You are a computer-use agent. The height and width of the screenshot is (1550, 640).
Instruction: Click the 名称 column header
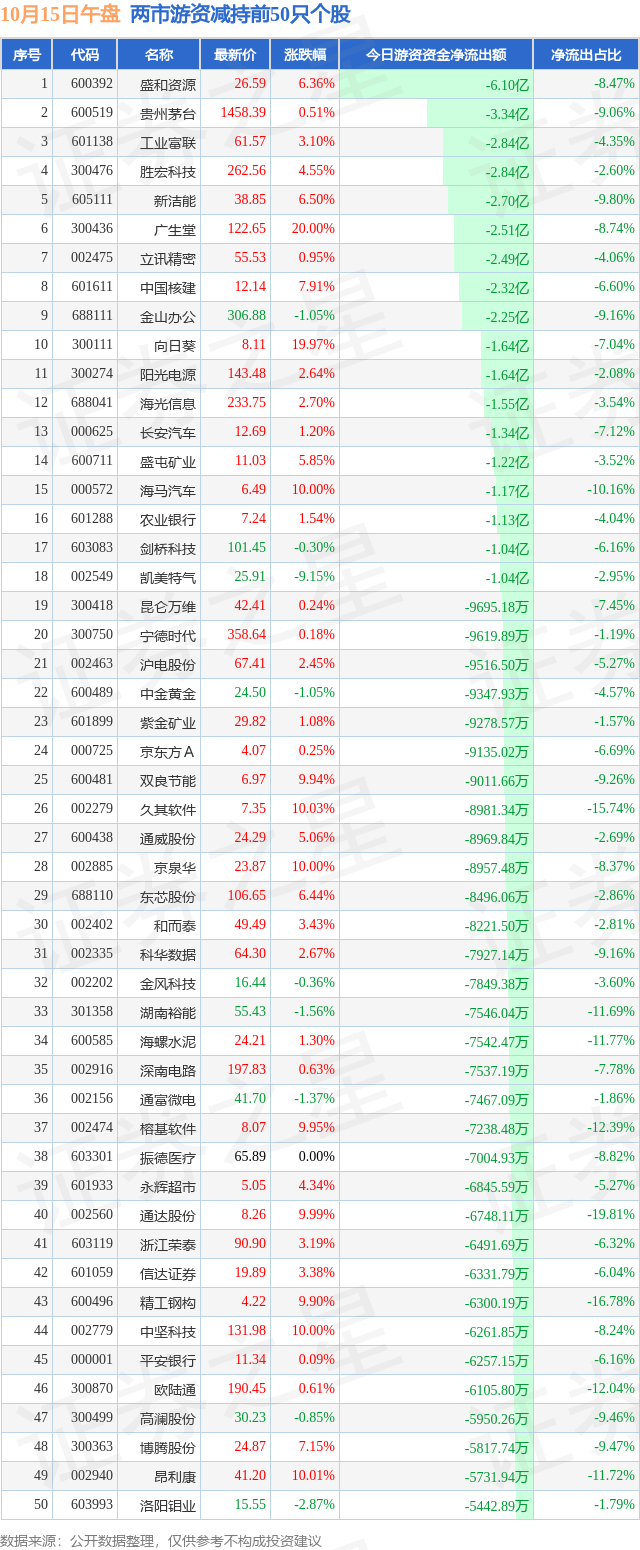(158, 54)
